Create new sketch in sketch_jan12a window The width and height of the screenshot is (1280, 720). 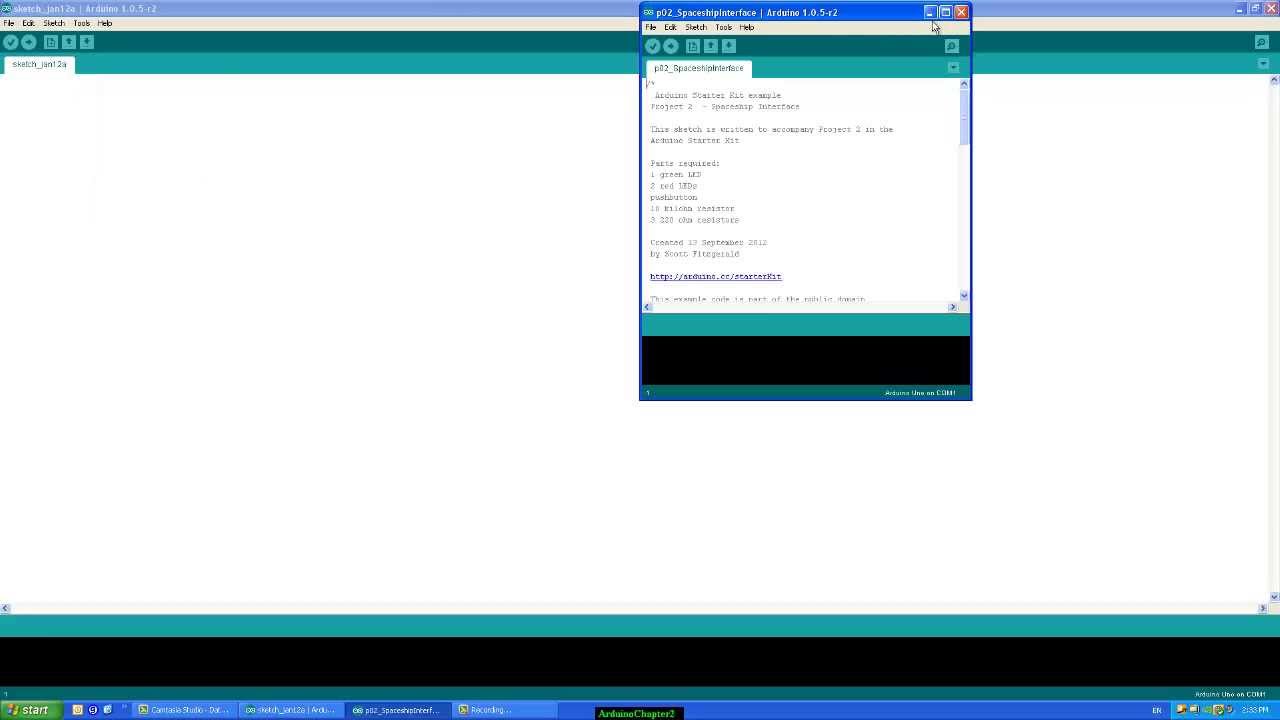point(50,42)
